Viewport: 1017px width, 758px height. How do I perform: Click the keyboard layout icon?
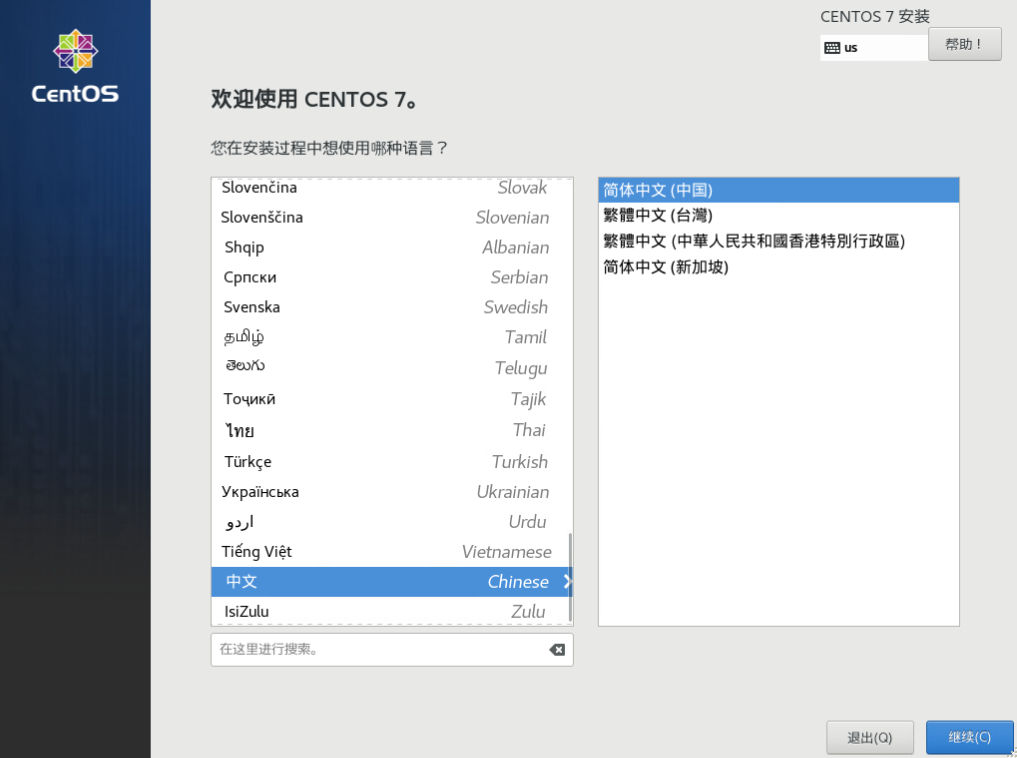pos(831,47)
